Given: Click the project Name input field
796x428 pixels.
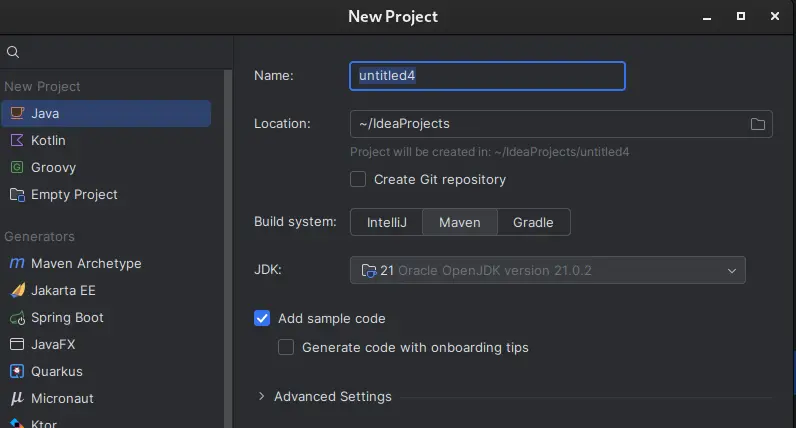Looking at the screenshot, I should coord(487,76).
